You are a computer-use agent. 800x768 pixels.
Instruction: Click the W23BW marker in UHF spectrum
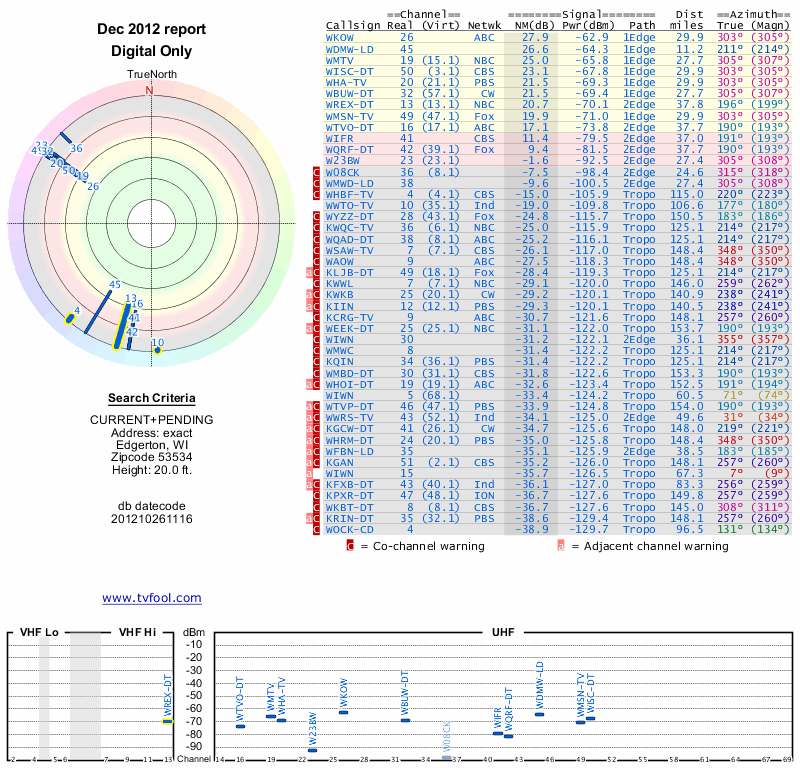point(313,749)
